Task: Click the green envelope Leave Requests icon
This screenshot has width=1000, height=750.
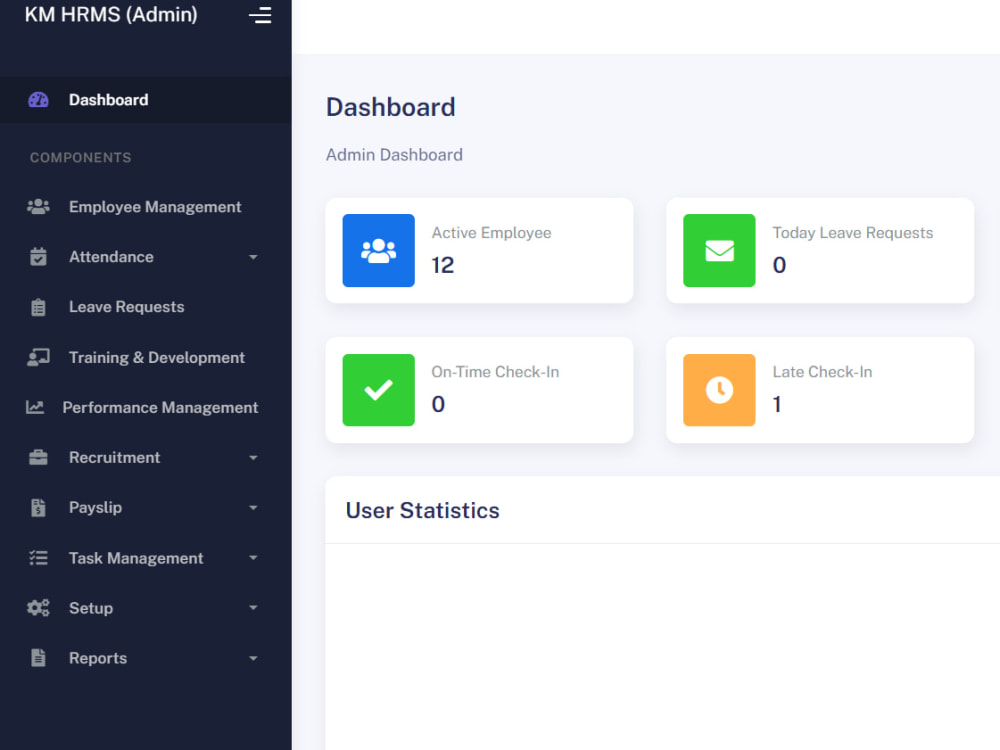Action: [x=719, y=250]
